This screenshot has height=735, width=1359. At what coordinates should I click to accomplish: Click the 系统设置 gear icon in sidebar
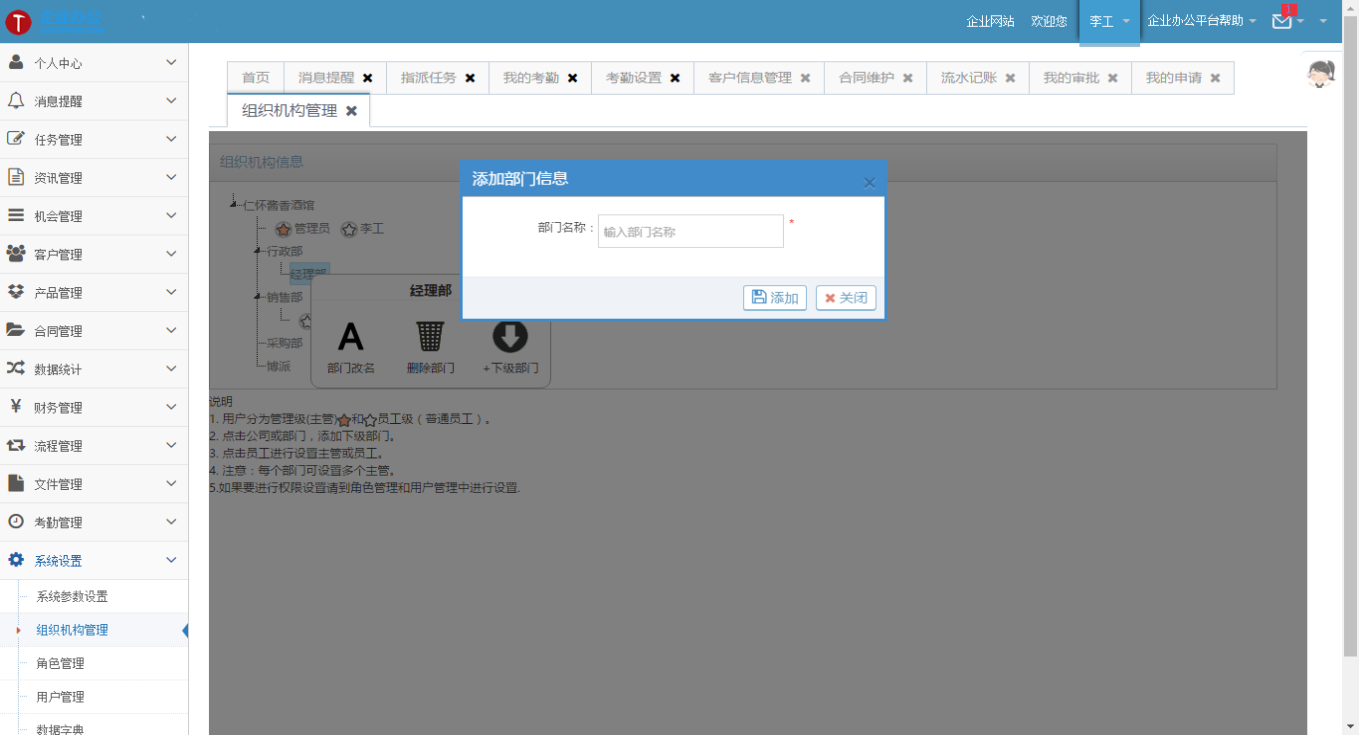pos(16,560)
